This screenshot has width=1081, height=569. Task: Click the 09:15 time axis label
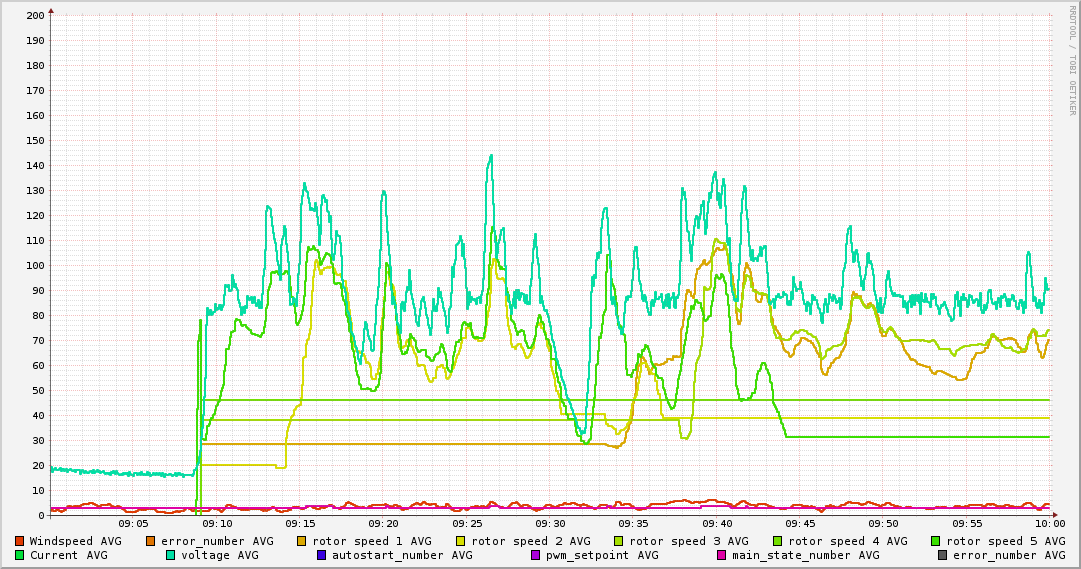300,524
